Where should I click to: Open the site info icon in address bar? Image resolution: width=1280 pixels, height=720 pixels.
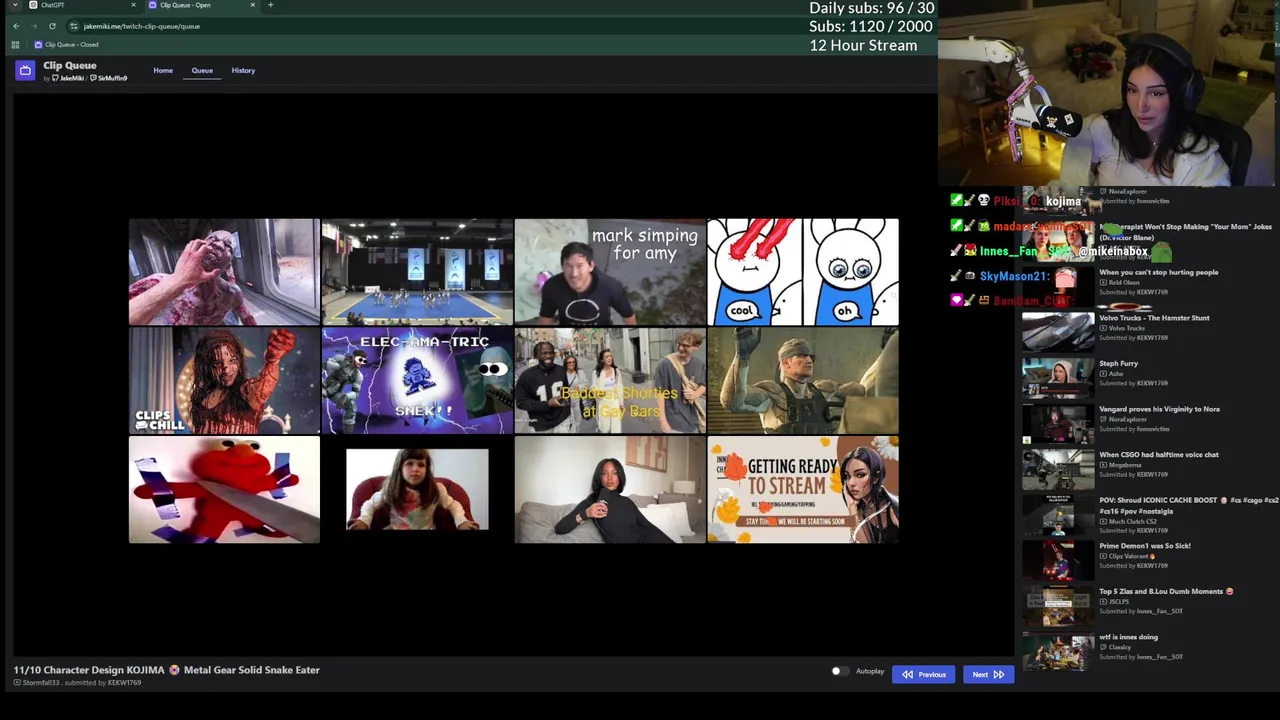click(74, 26)
